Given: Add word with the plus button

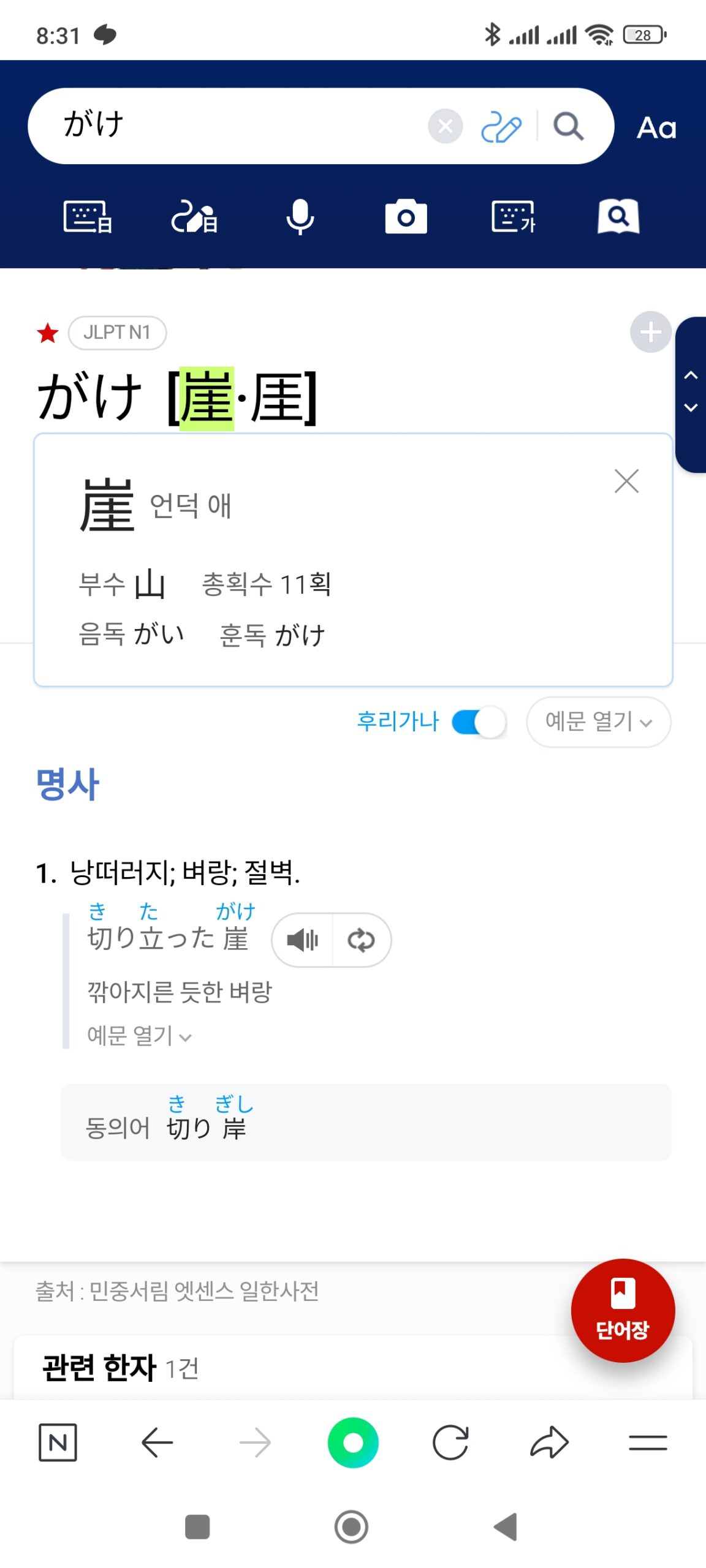Looking at the screenshot, I should (x=650, y=333).
